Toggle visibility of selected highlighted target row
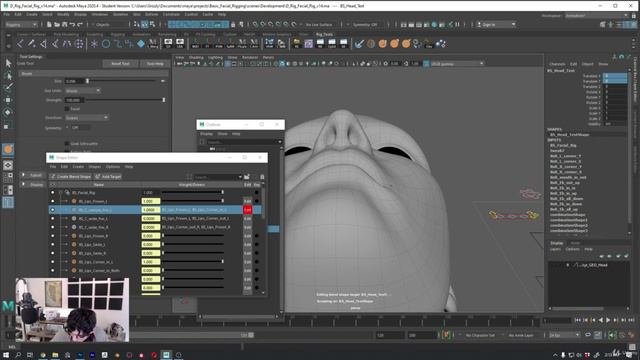This screenshot has width=640, height=360. [52, 210]
